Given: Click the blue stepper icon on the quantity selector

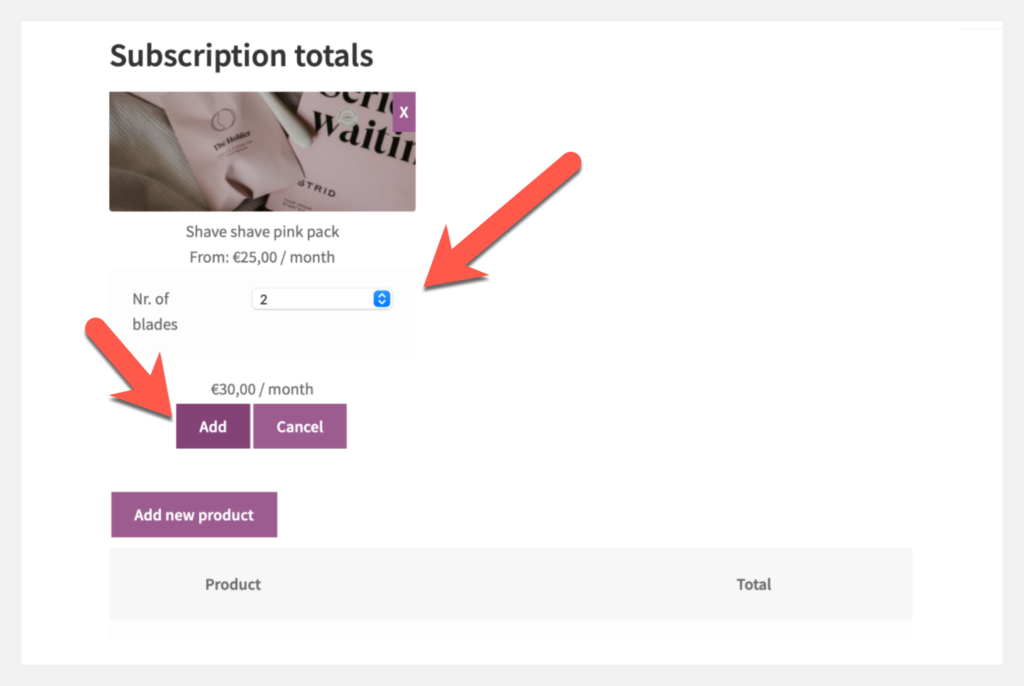Looking at the screenshot, I should point(382,298).
